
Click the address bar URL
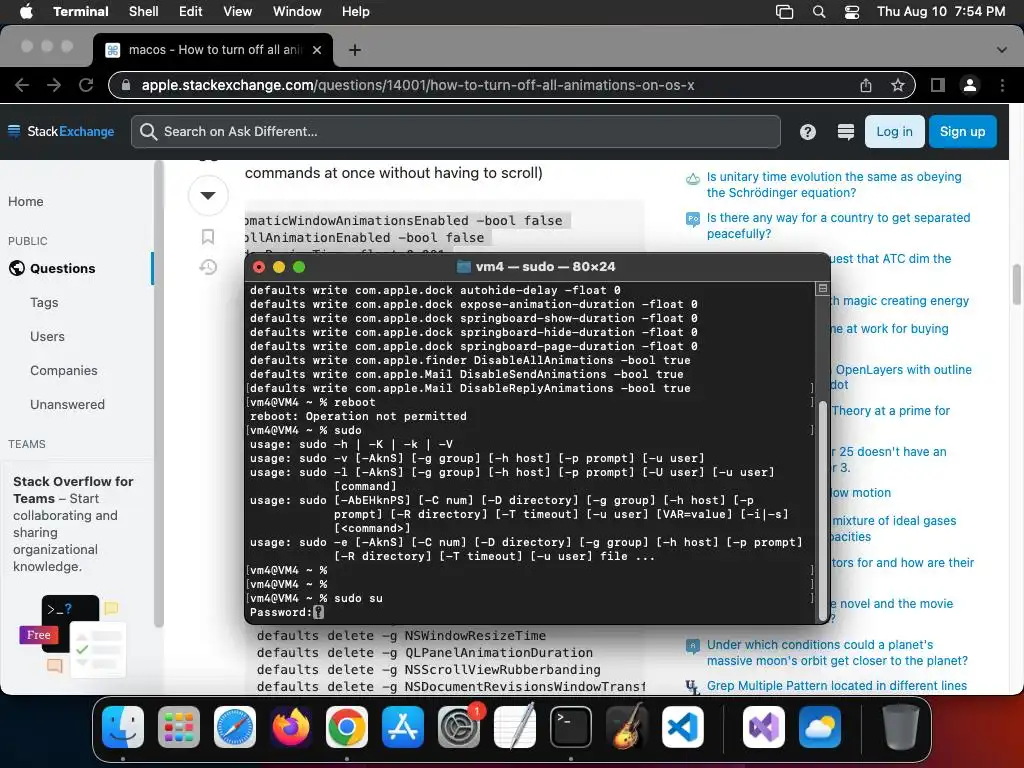point(418,85)
